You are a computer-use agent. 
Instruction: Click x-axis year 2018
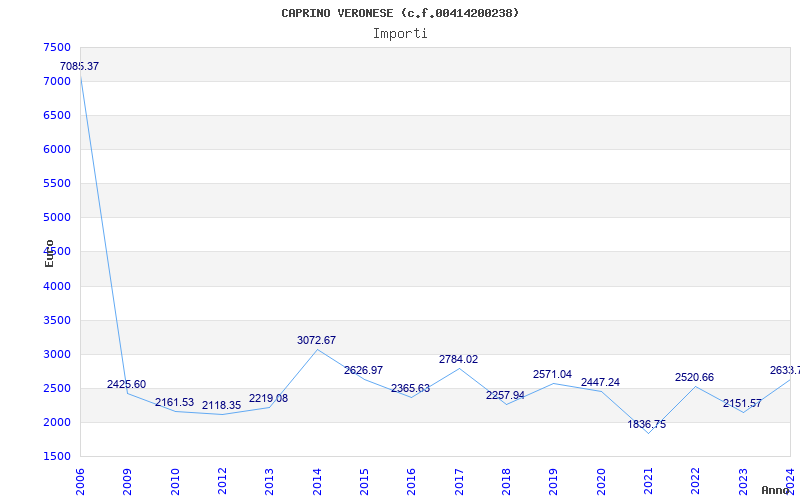(506, 482)
